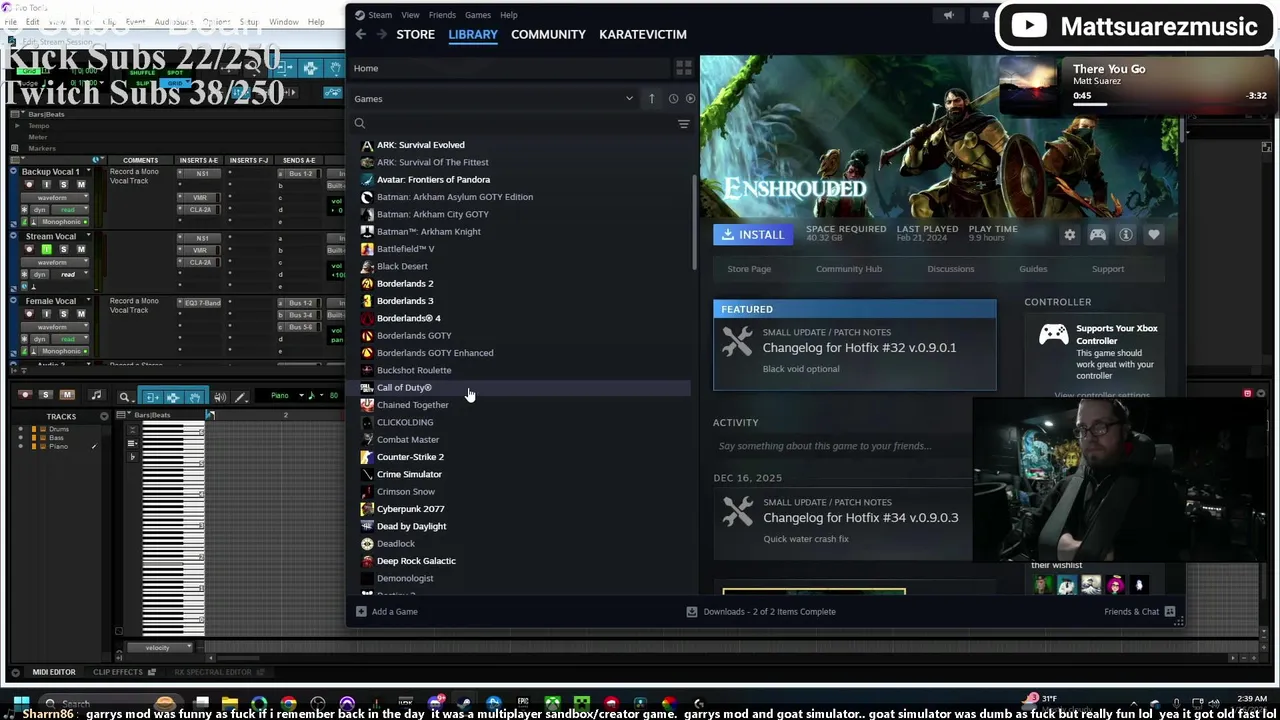1280x720 pixels.
Task: Switch Steam library to grid view icon
Action: [684, 68]
